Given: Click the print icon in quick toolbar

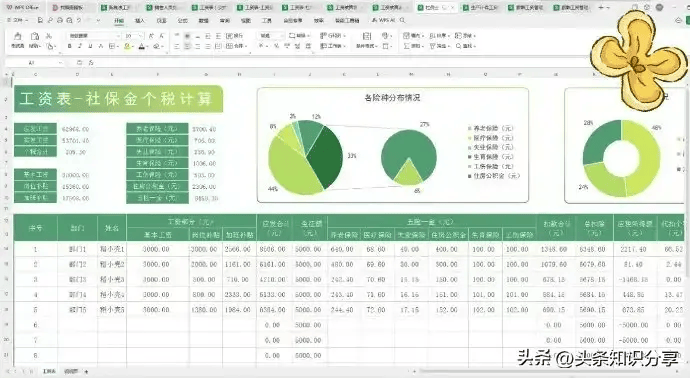Looking at the screenshot, I should (59, 20).
